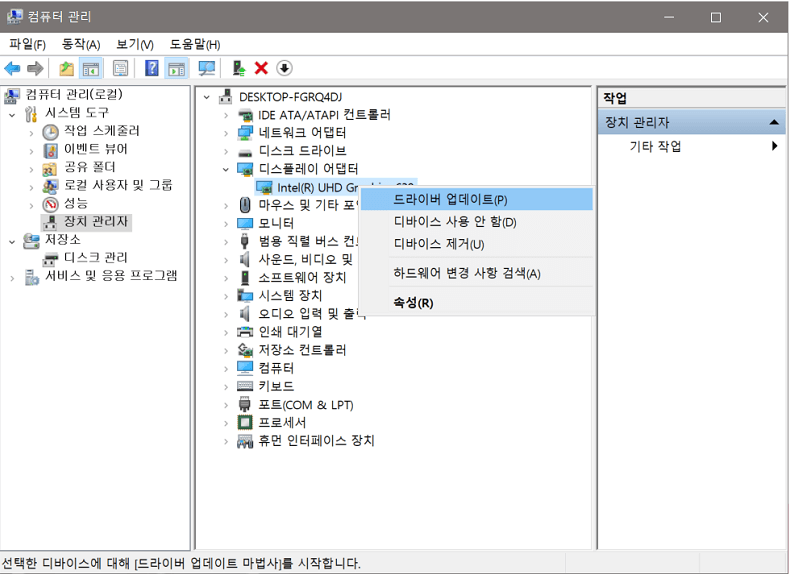
Task: Select the 소프트웨어 장치 category
Action: coord(302,277)
